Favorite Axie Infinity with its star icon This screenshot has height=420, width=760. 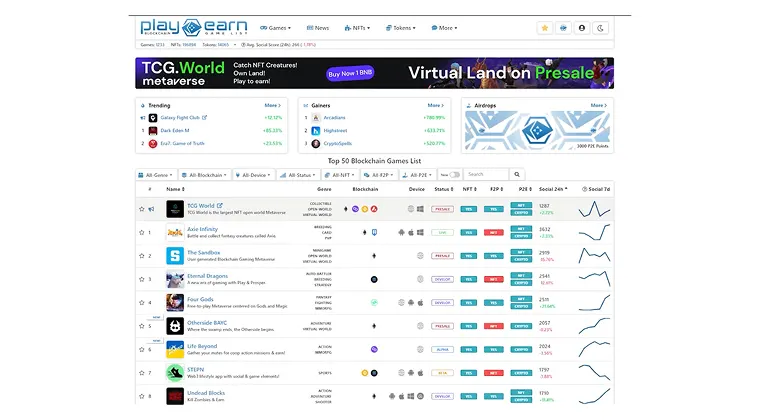pyautogui.click(x=142, y=232)
